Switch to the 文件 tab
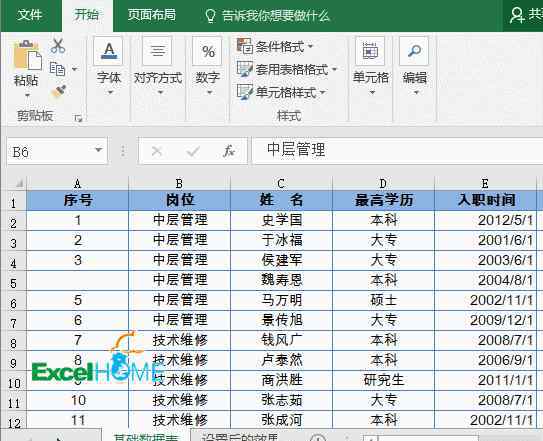Screen dimensions: 543x441 click(30, 15)
